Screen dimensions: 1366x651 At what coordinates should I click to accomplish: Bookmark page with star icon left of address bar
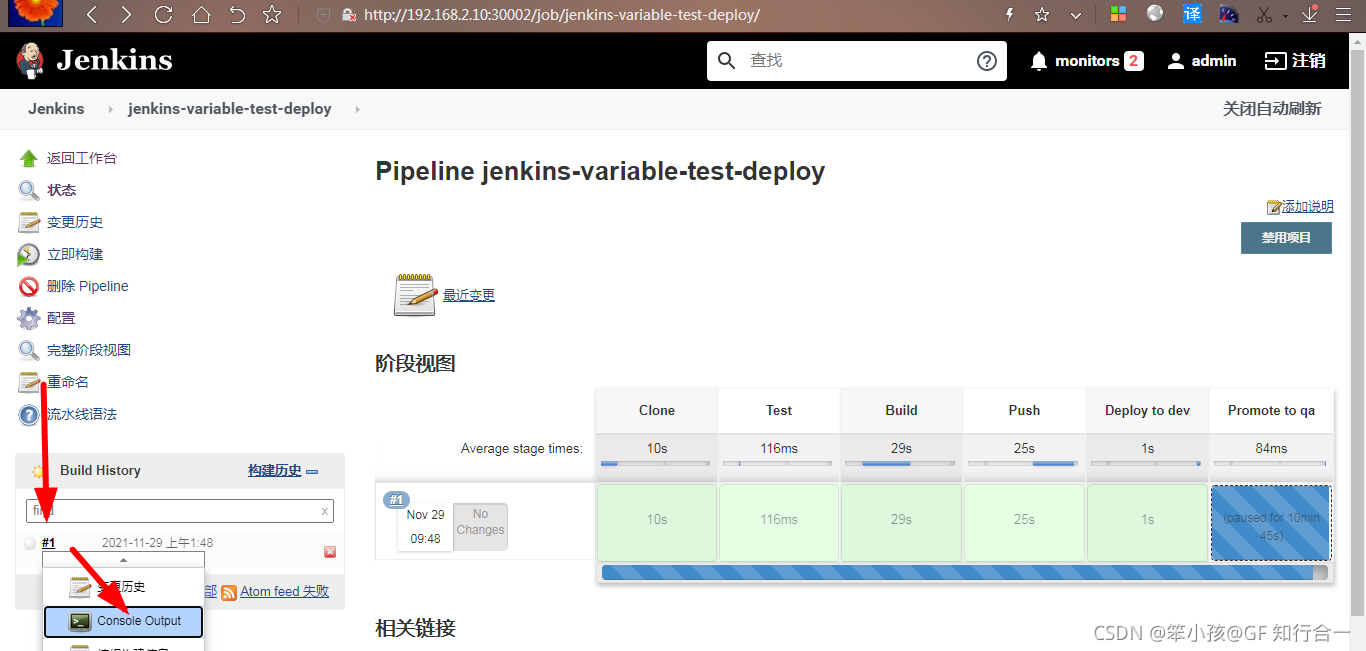click(x=271, y=15)
